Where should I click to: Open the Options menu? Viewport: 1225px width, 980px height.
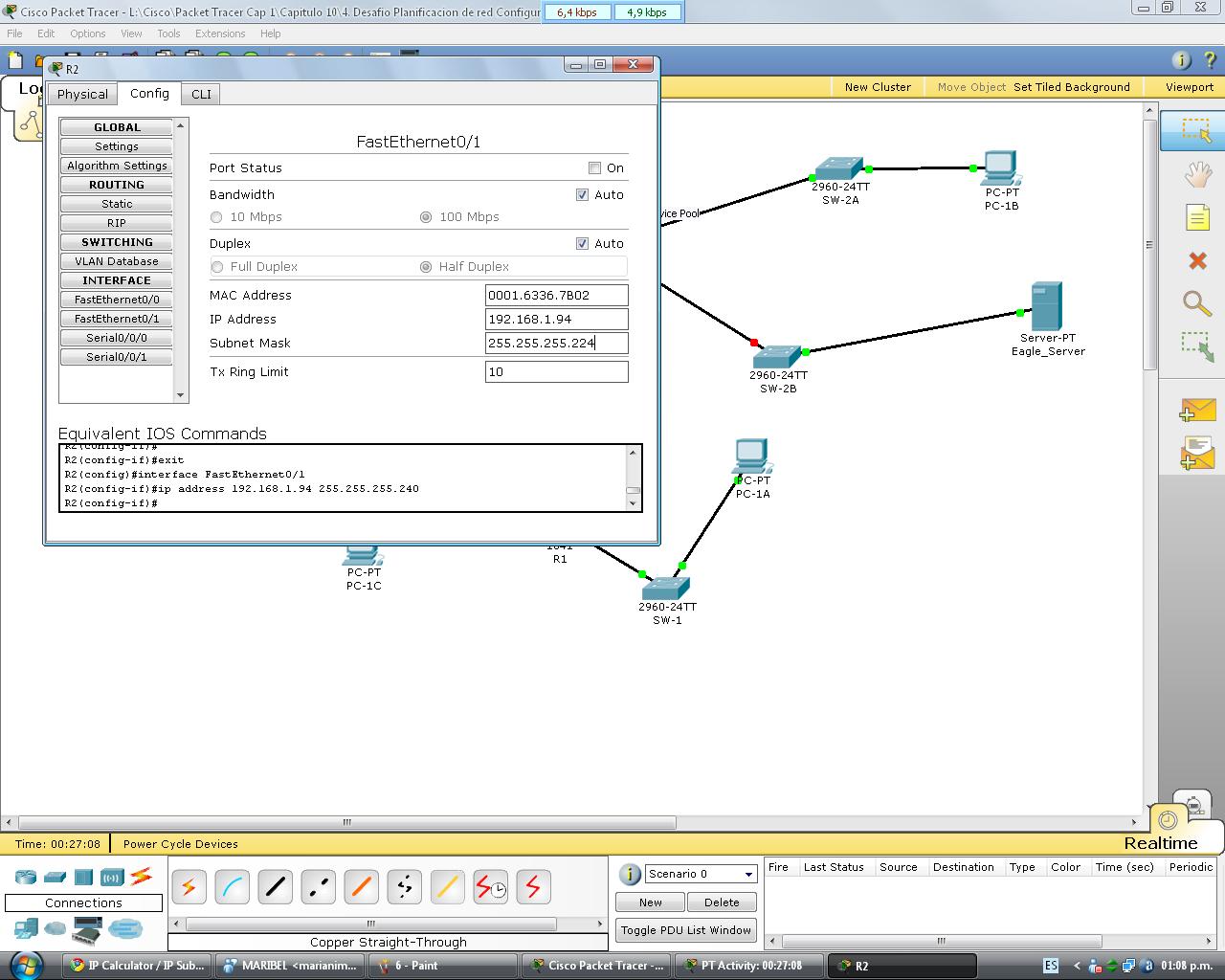click(x=87, y=33)
